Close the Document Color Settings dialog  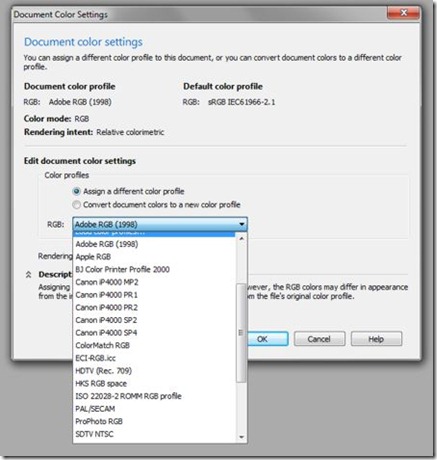click(403, 13)
